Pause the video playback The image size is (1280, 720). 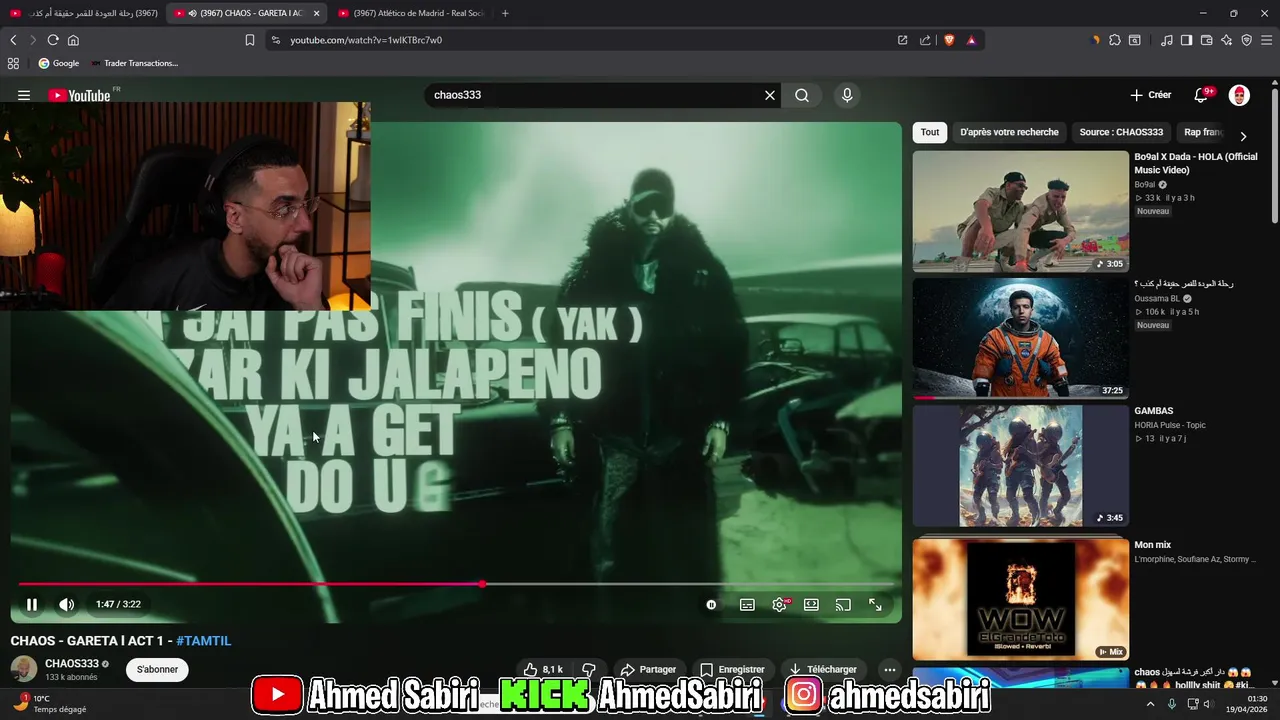click(32, 604)
